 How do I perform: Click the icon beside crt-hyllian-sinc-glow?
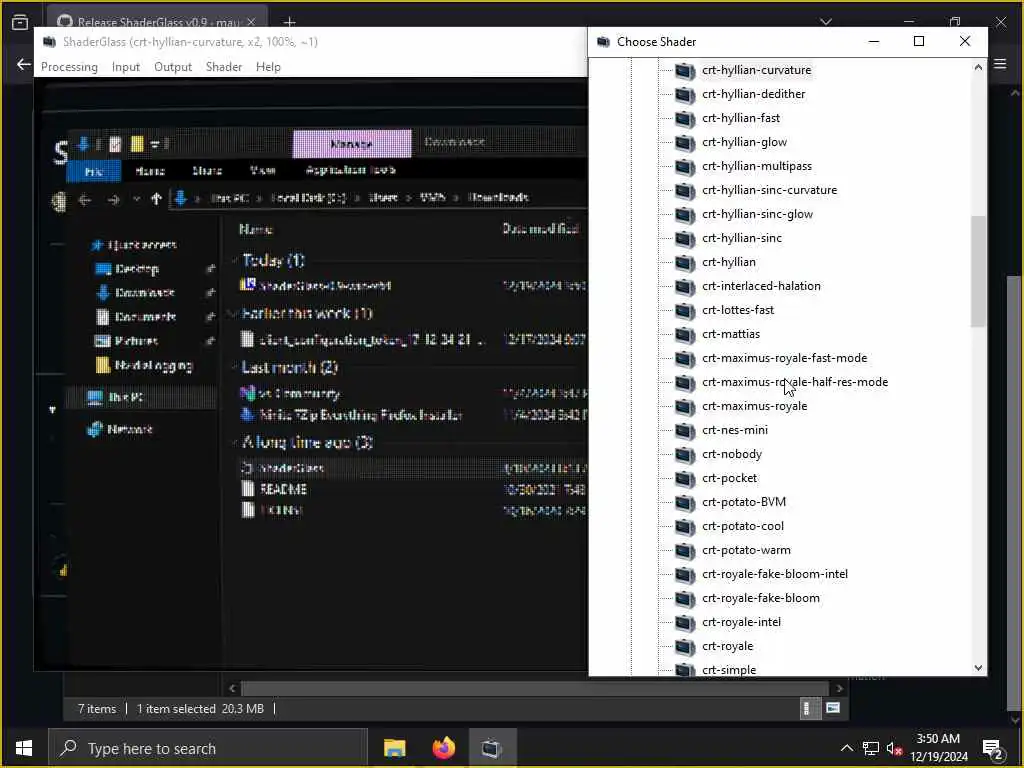684,215
